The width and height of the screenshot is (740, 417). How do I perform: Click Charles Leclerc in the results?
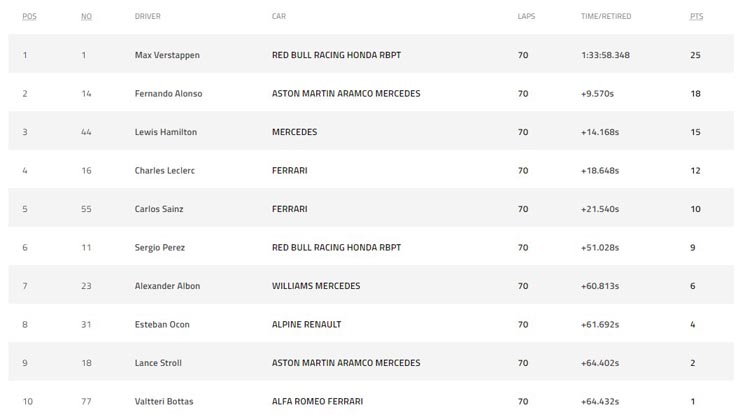[165, 171]
